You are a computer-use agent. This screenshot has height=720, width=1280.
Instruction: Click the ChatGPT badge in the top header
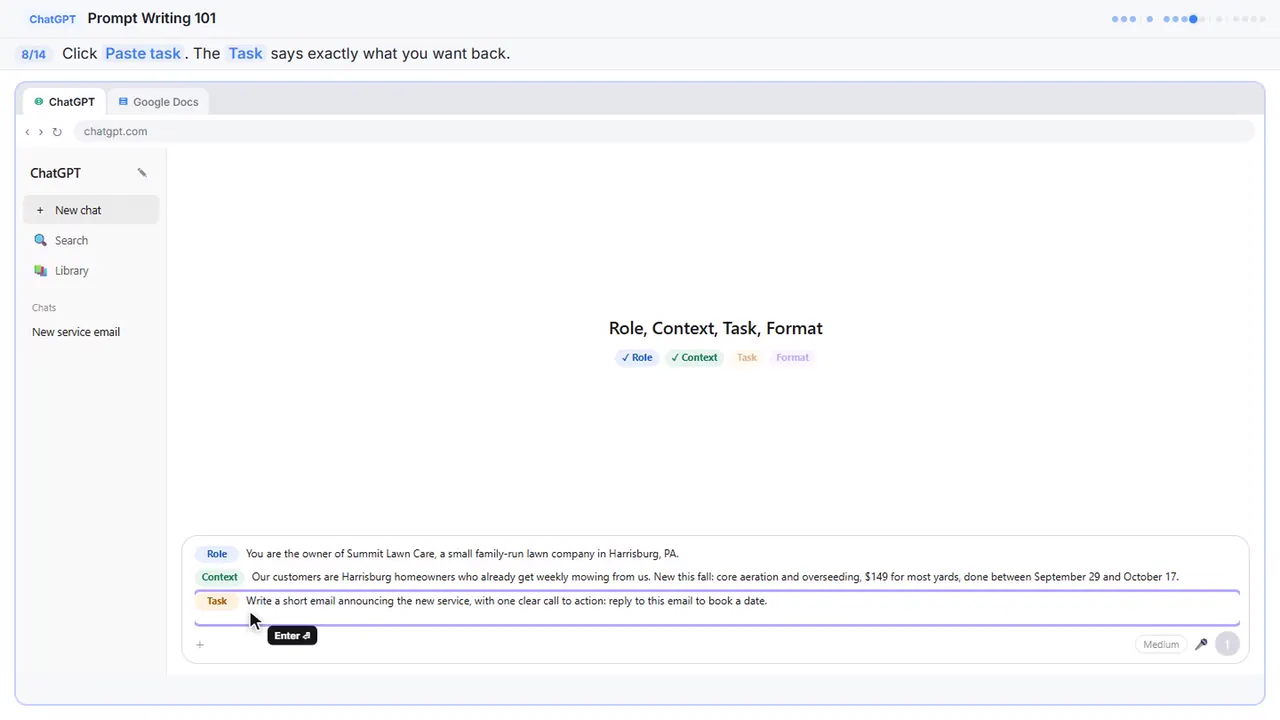coord(53,19)
